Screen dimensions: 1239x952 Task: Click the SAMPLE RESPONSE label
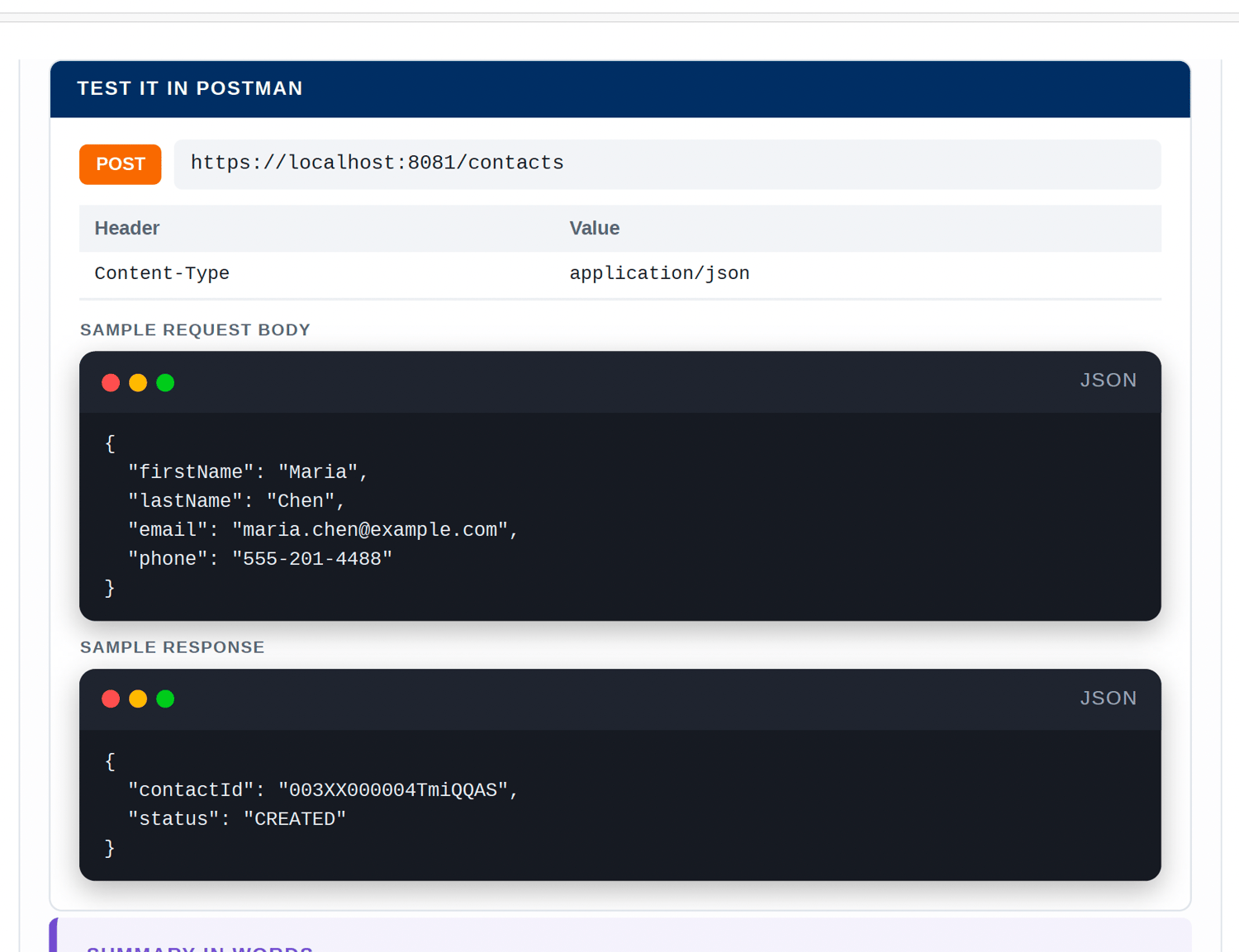pos(173,647)
